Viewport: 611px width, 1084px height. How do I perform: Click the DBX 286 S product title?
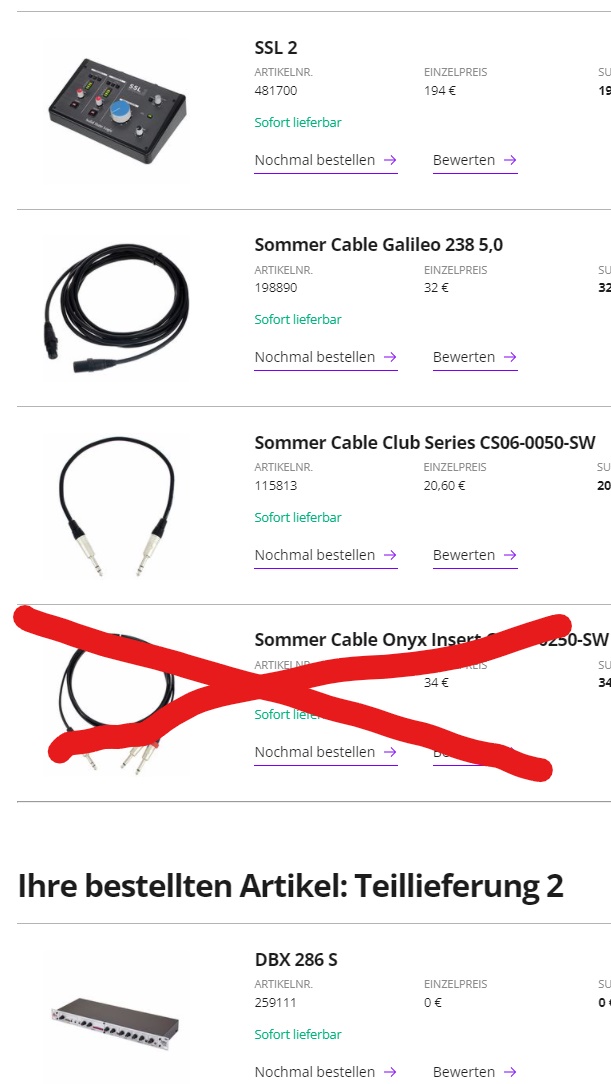point(296,960)
